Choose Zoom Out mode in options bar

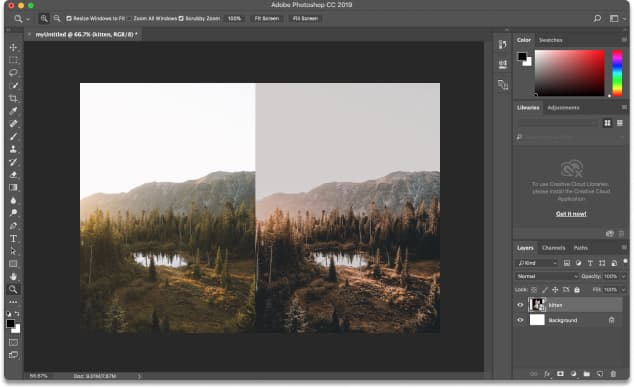pos(57,18)
